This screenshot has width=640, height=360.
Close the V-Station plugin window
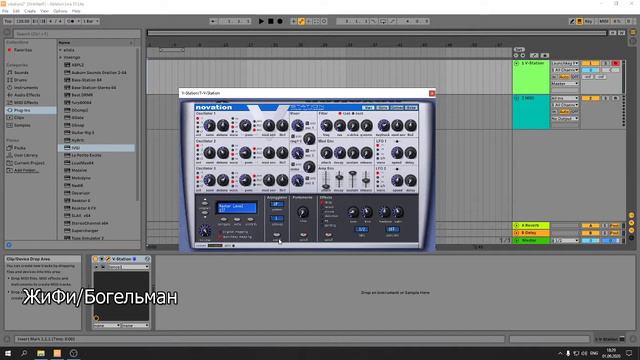coord(432,93)
